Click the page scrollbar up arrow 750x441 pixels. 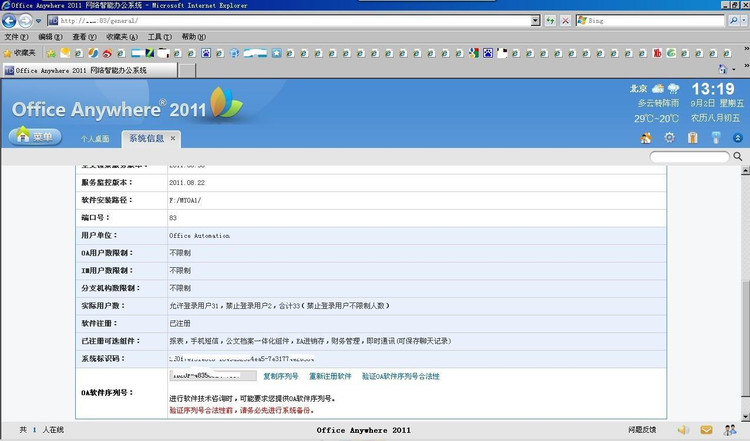tap(745, 170)
